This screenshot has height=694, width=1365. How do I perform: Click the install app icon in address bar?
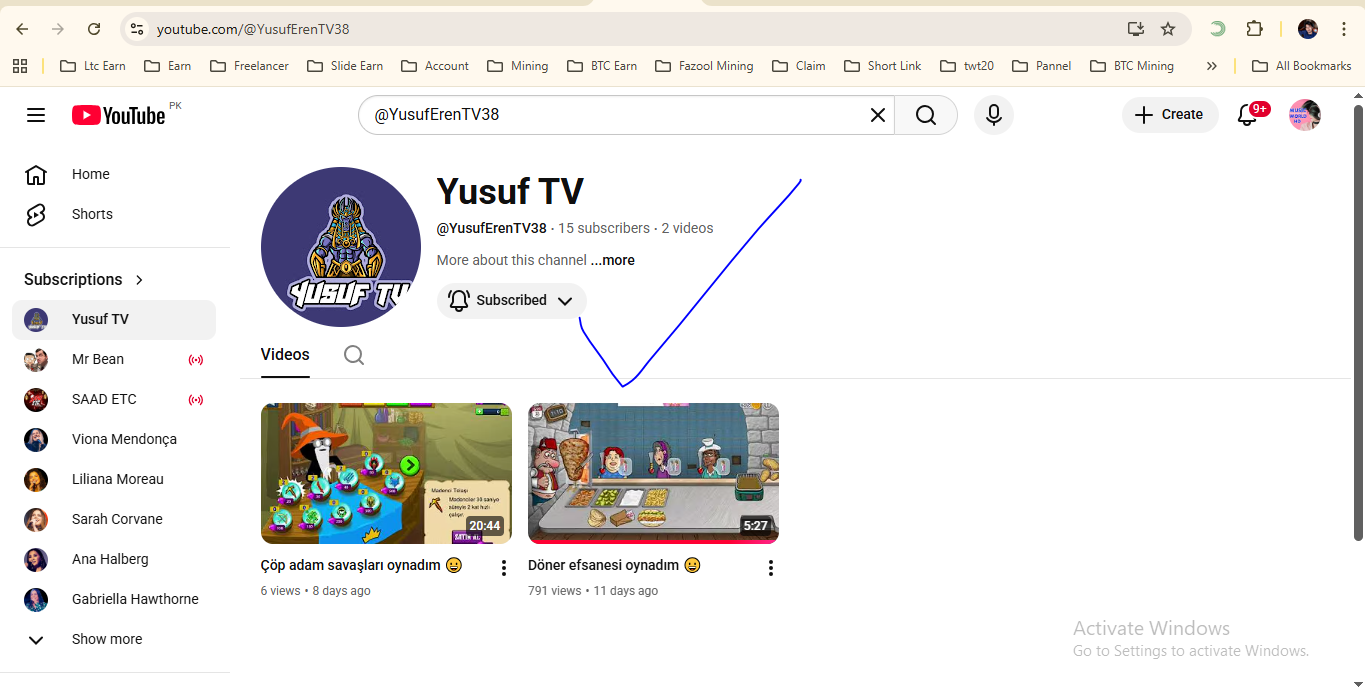point(1135,29)
